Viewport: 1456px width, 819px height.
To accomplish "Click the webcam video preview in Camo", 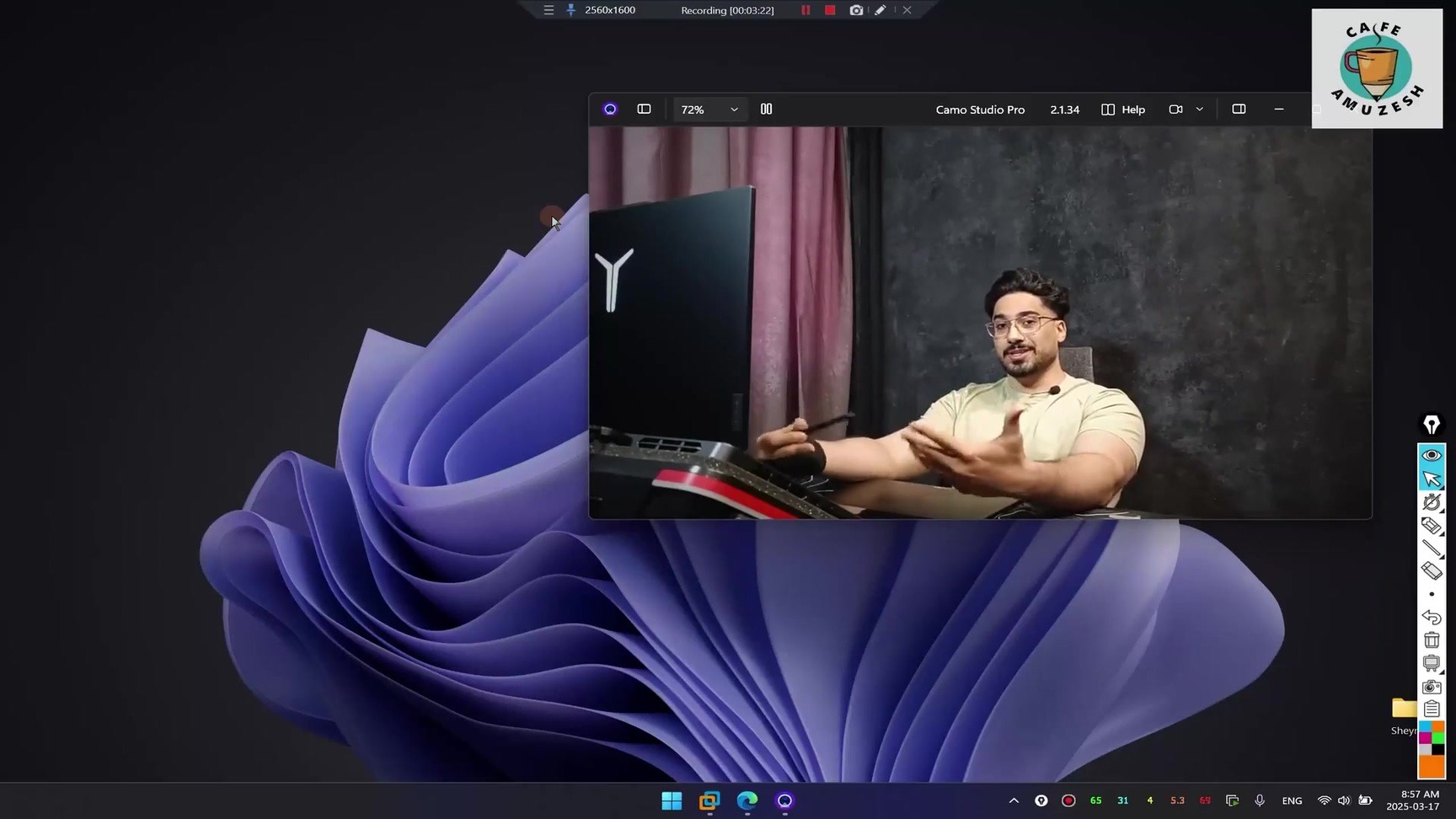I will click(x=980, y=323).
